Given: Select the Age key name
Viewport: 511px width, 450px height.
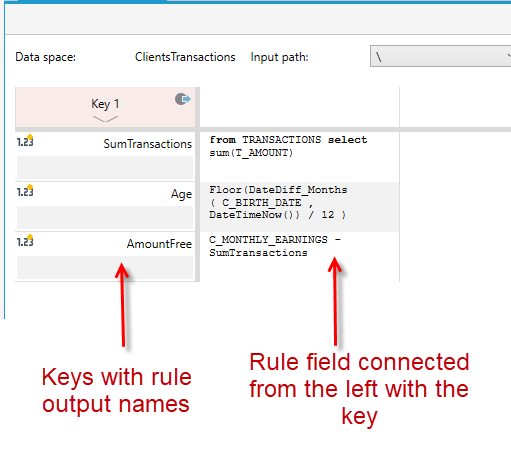Looking at the screenshot, I should [181, 194].
